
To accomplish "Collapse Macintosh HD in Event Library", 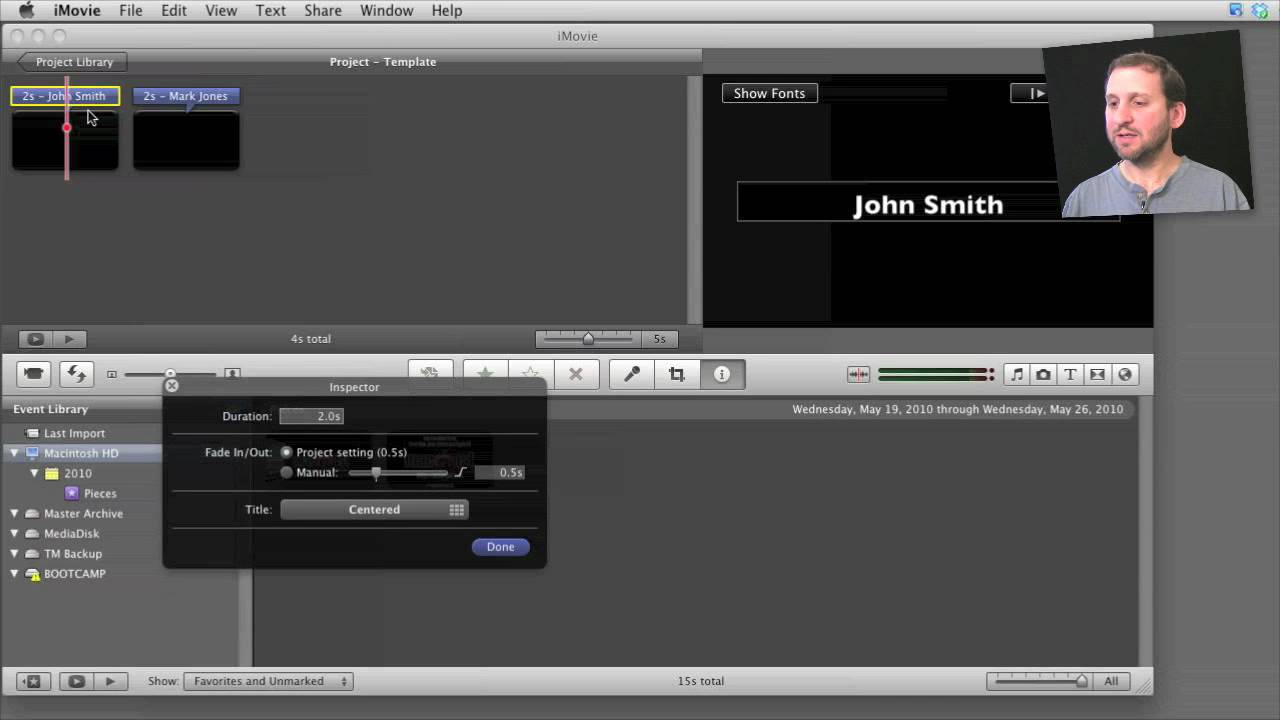I will click(x=14, y=453).
